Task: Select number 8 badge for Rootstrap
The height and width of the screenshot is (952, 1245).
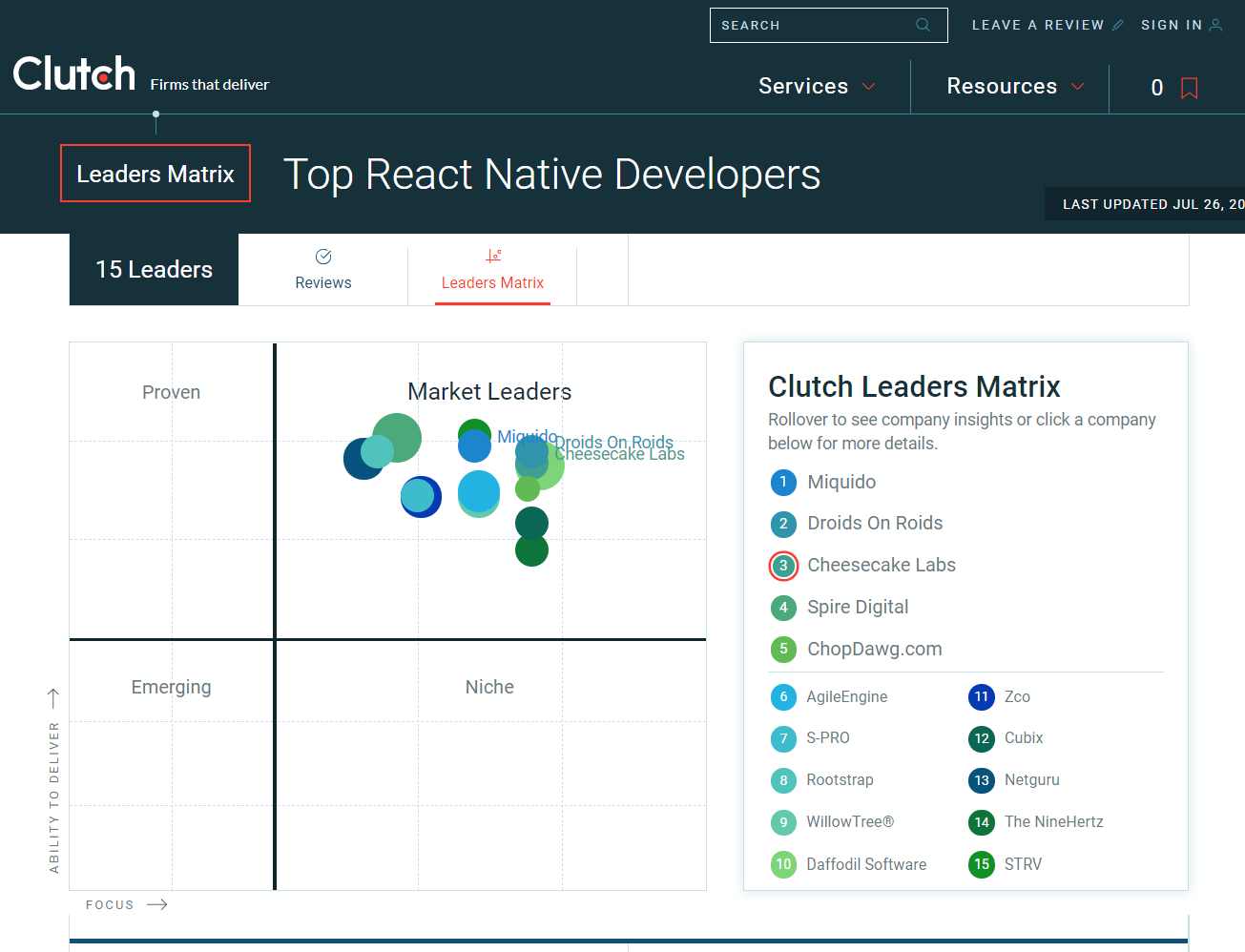Action: [783, 780]
